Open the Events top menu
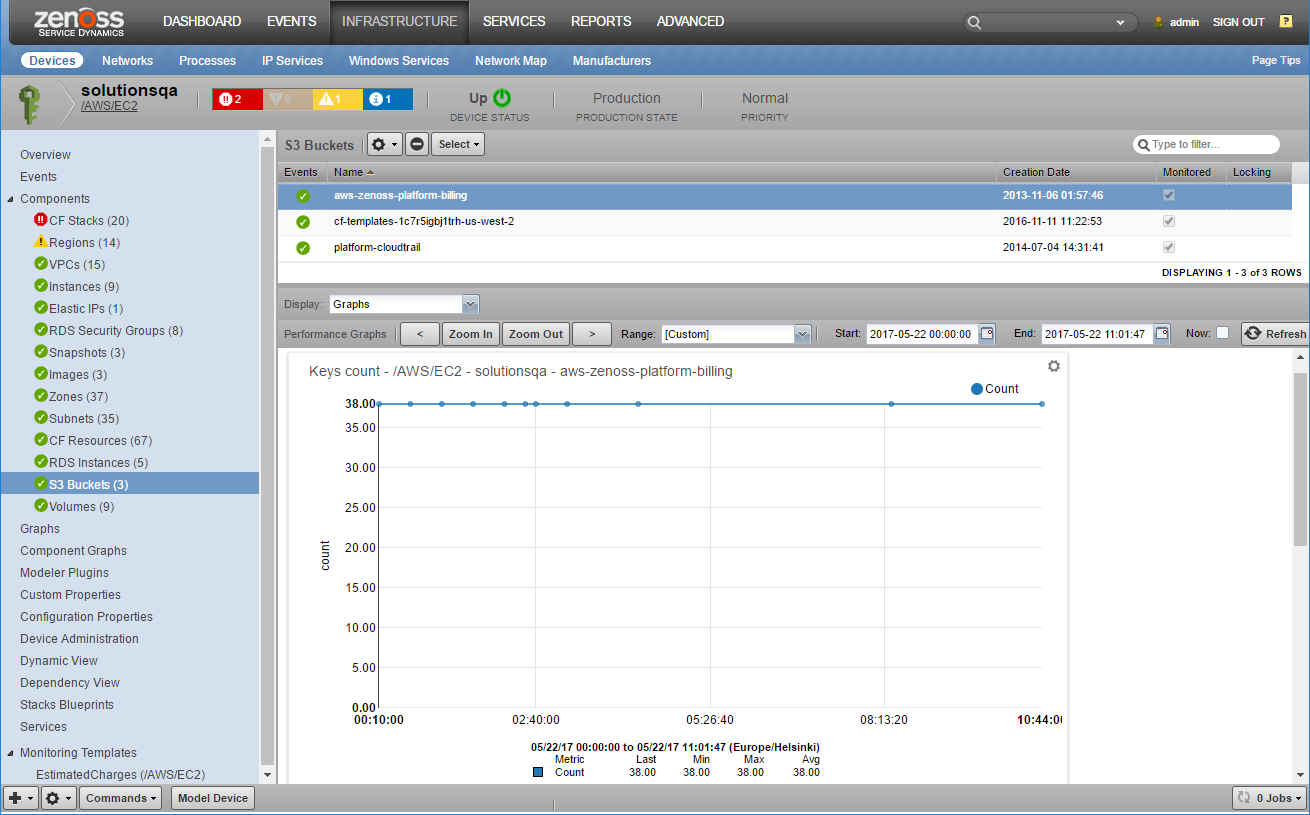The height and width of the screenshot is (815, 1310). (291, 21)
